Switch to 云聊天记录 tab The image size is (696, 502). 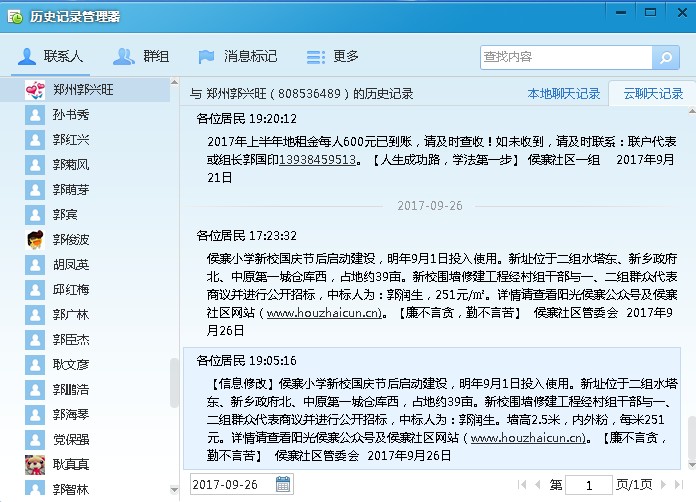(653, 94)
